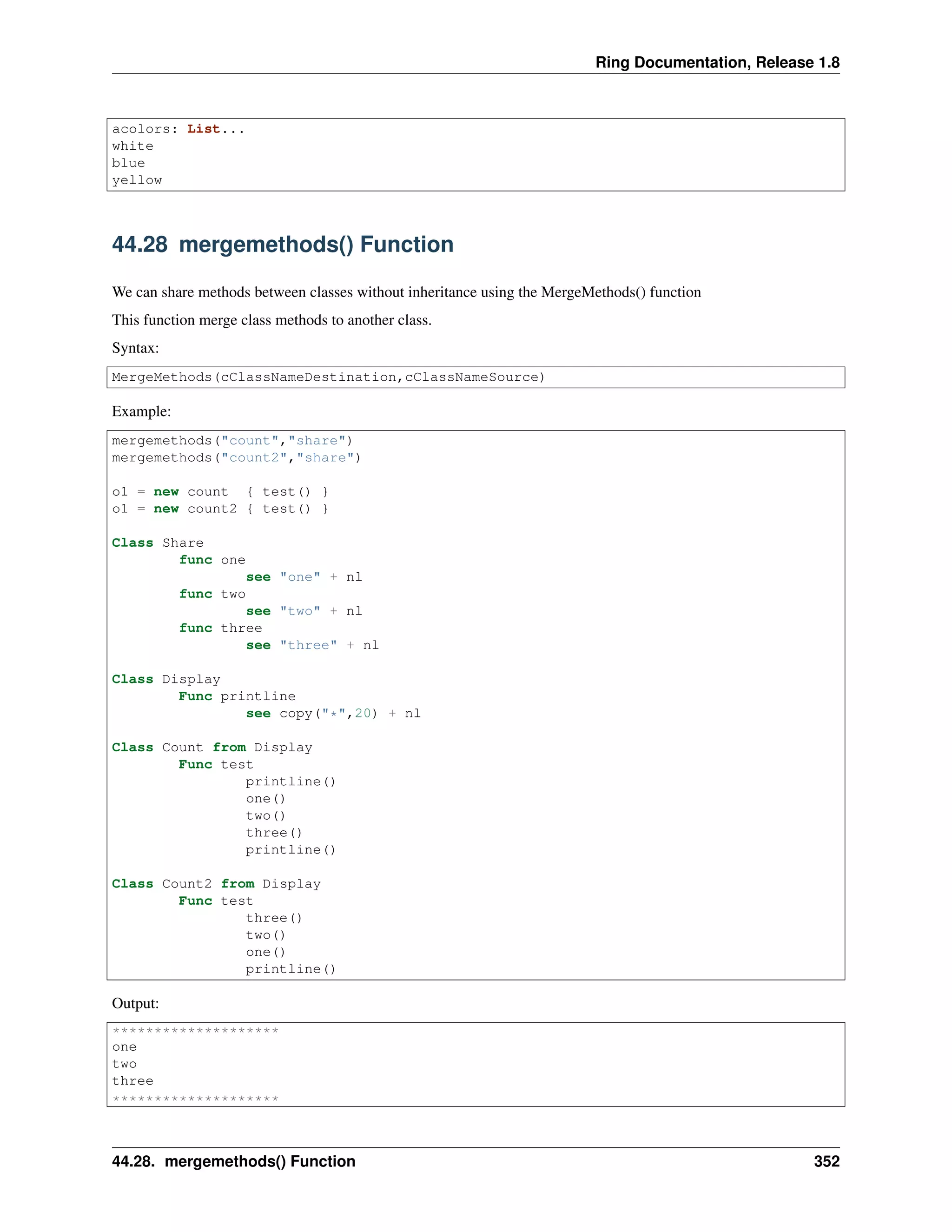Click the 'Class Share' code line
Viewport: 952px width, 1232px height.
[158, 543]
